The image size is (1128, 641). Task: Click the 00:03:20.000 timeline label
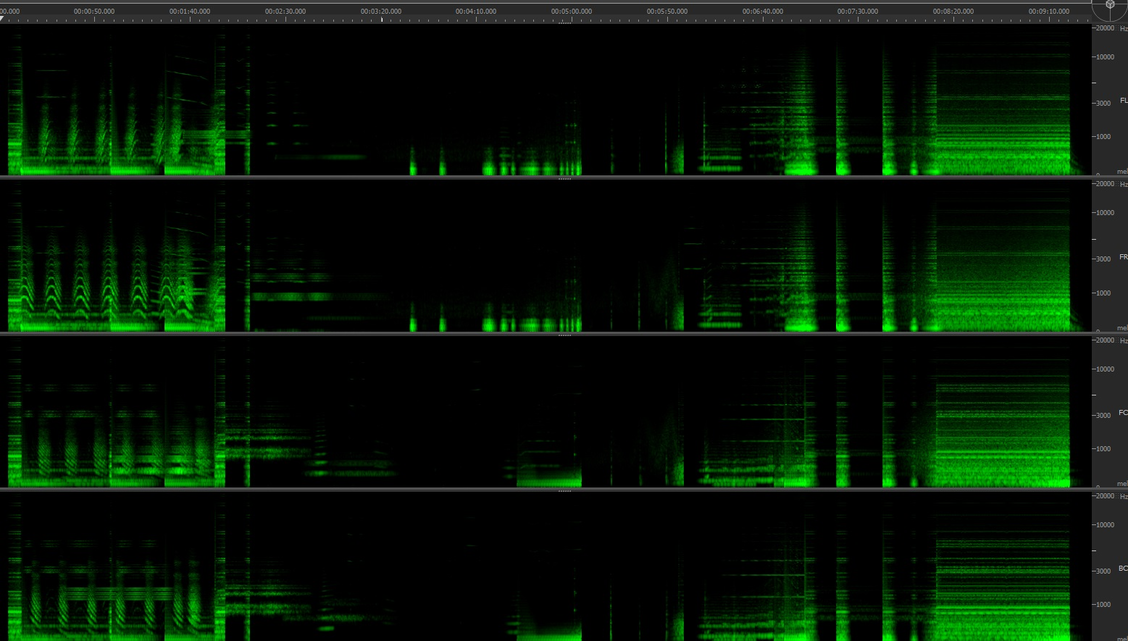pyautogui.click(x=381, y=12)
